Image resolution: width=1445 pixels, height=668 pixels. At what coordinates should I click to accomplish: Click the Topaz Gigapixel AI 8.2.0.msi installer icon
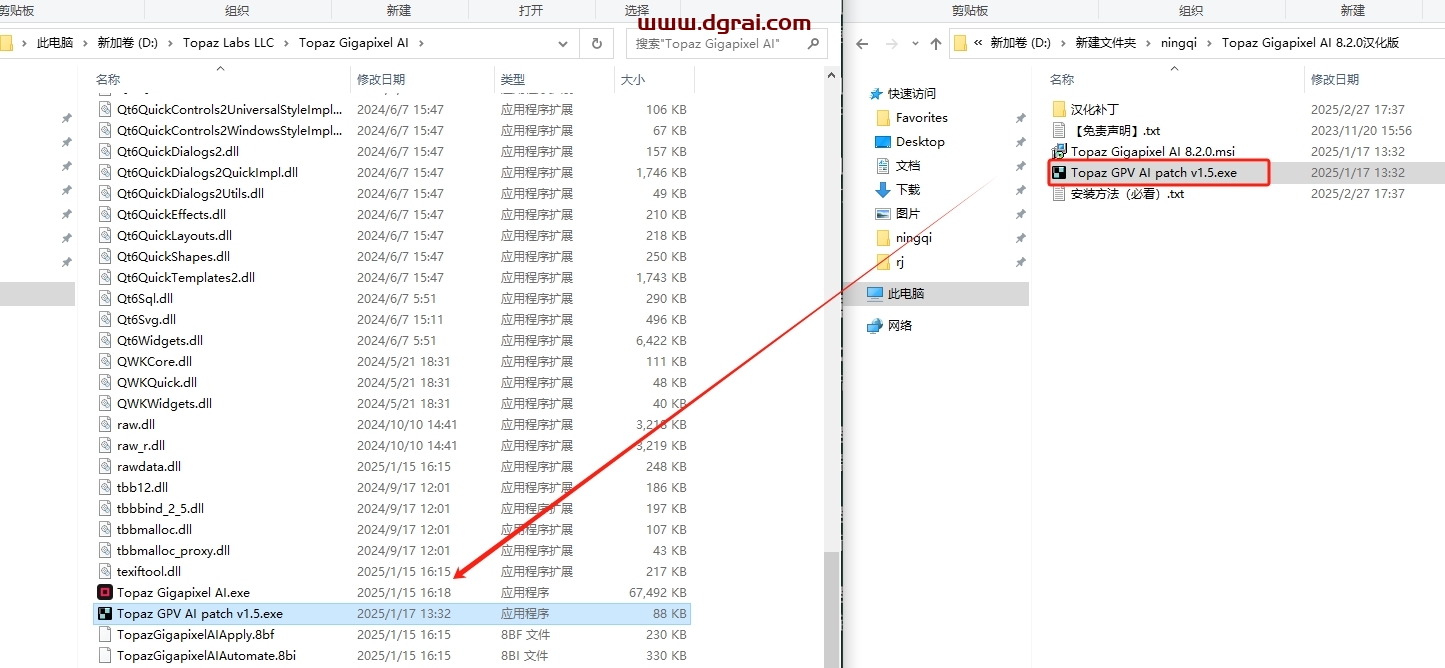1059,152
